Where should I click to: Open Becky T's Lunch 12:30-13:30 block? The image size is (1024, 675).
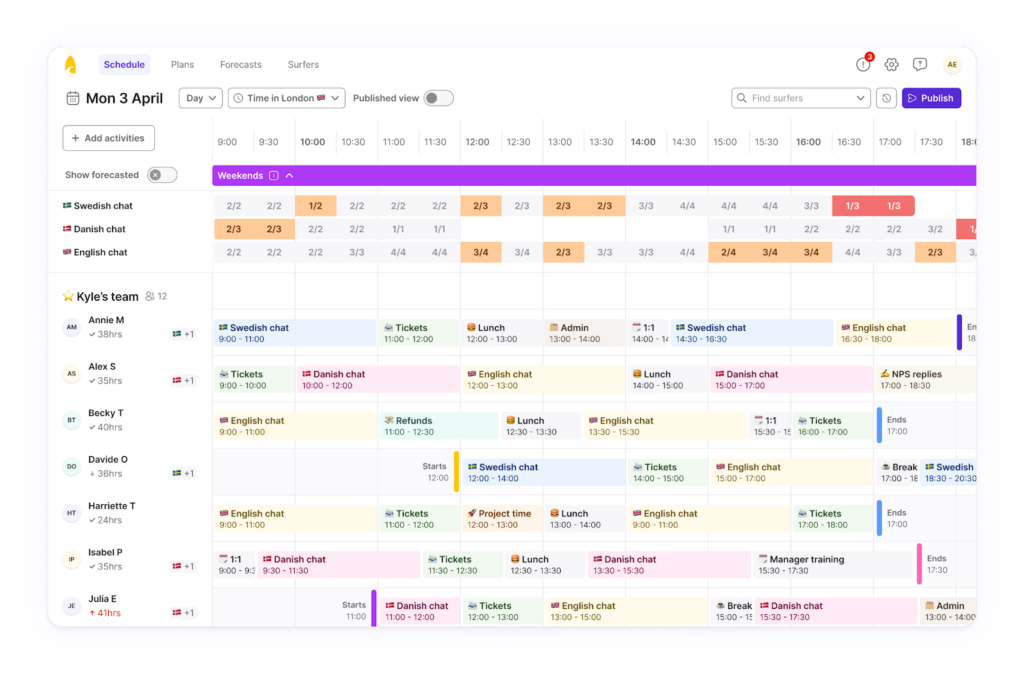(541, 426)
